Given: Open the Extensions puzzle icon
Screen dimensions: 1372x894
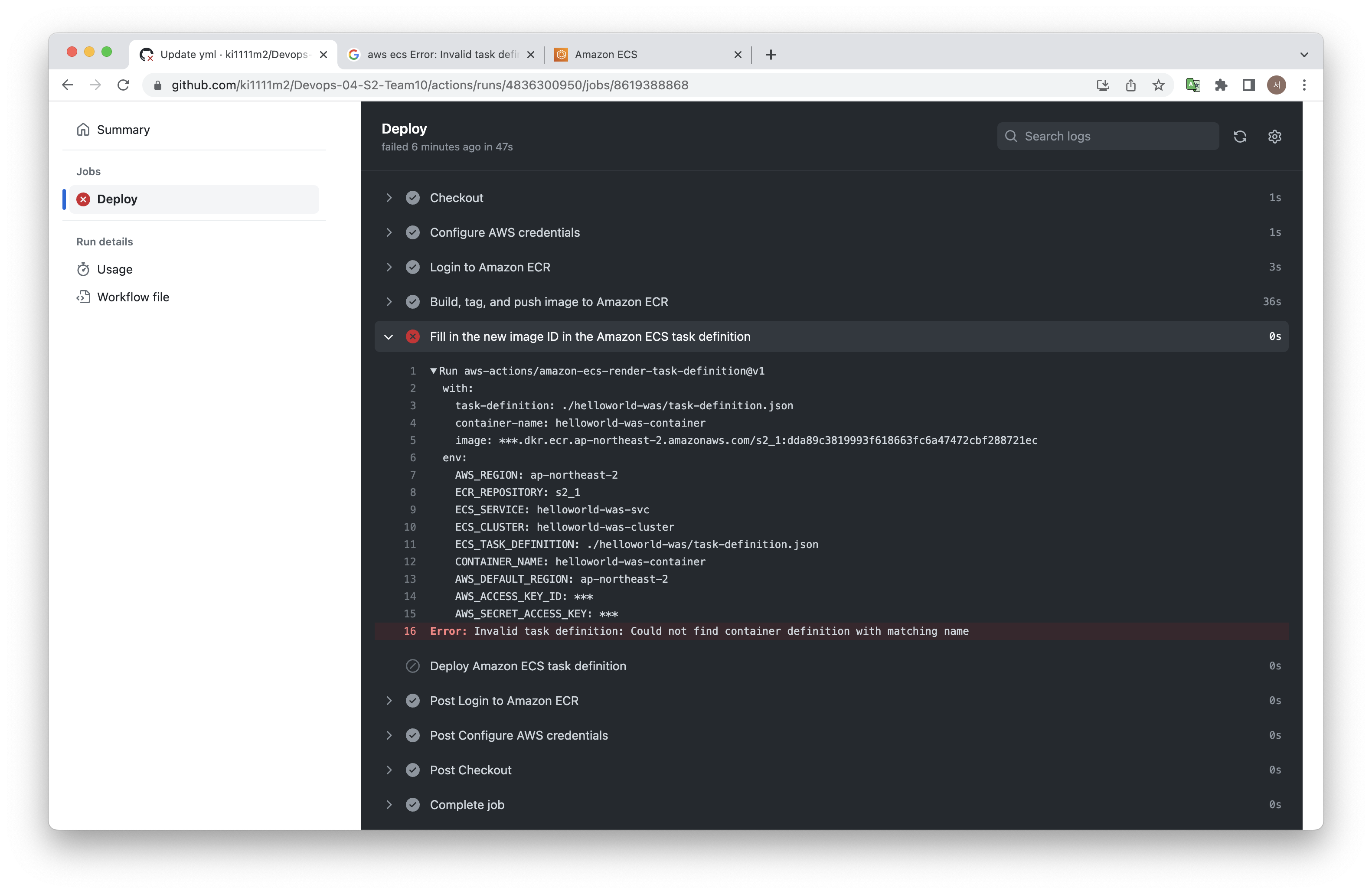Looking at the screenshot, I should 1220,85.
